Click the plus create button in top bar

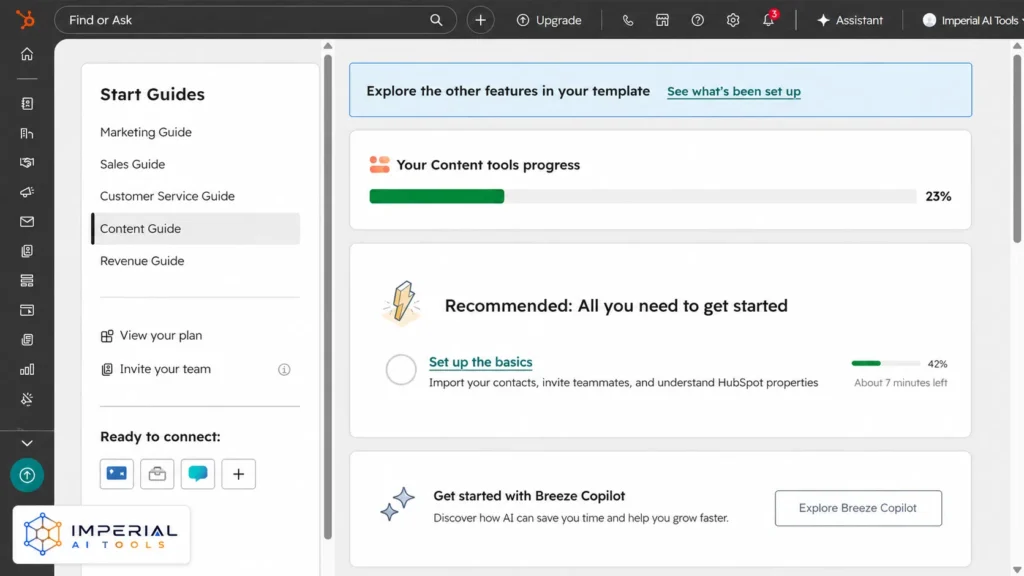pyautogui.click(x=480, y=20)
